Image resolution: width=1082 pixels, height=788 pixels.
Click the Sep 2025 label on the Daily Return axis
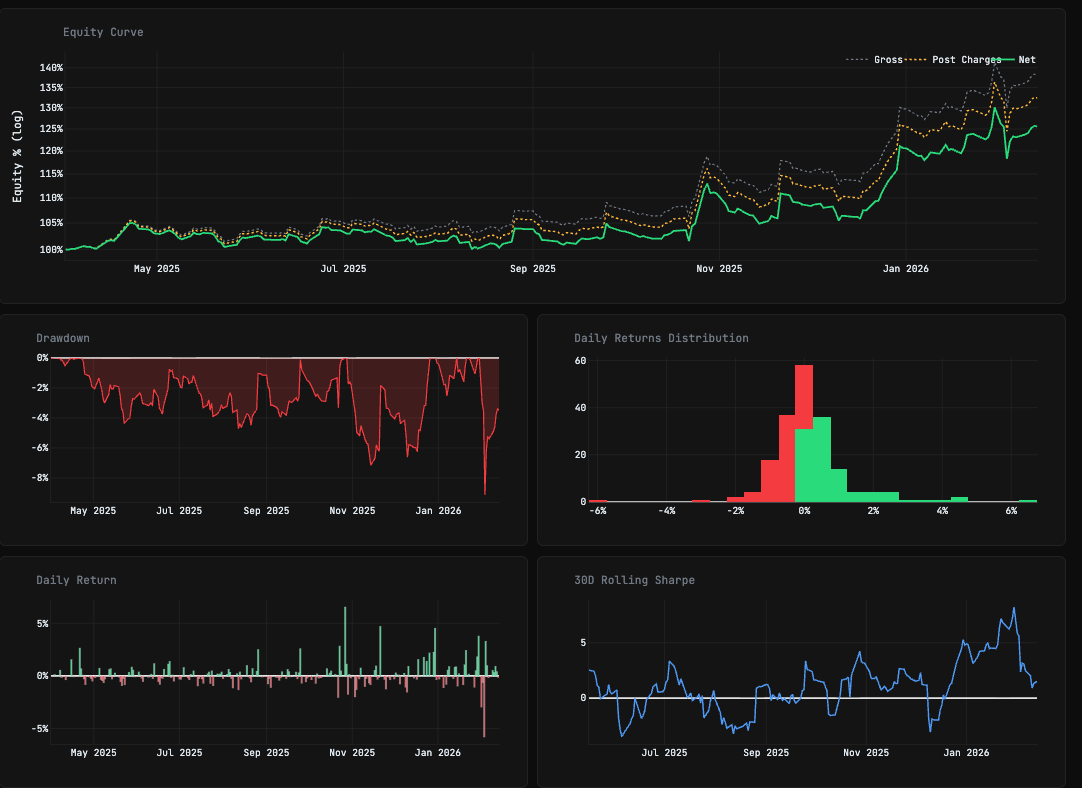(x=266, y=753)
